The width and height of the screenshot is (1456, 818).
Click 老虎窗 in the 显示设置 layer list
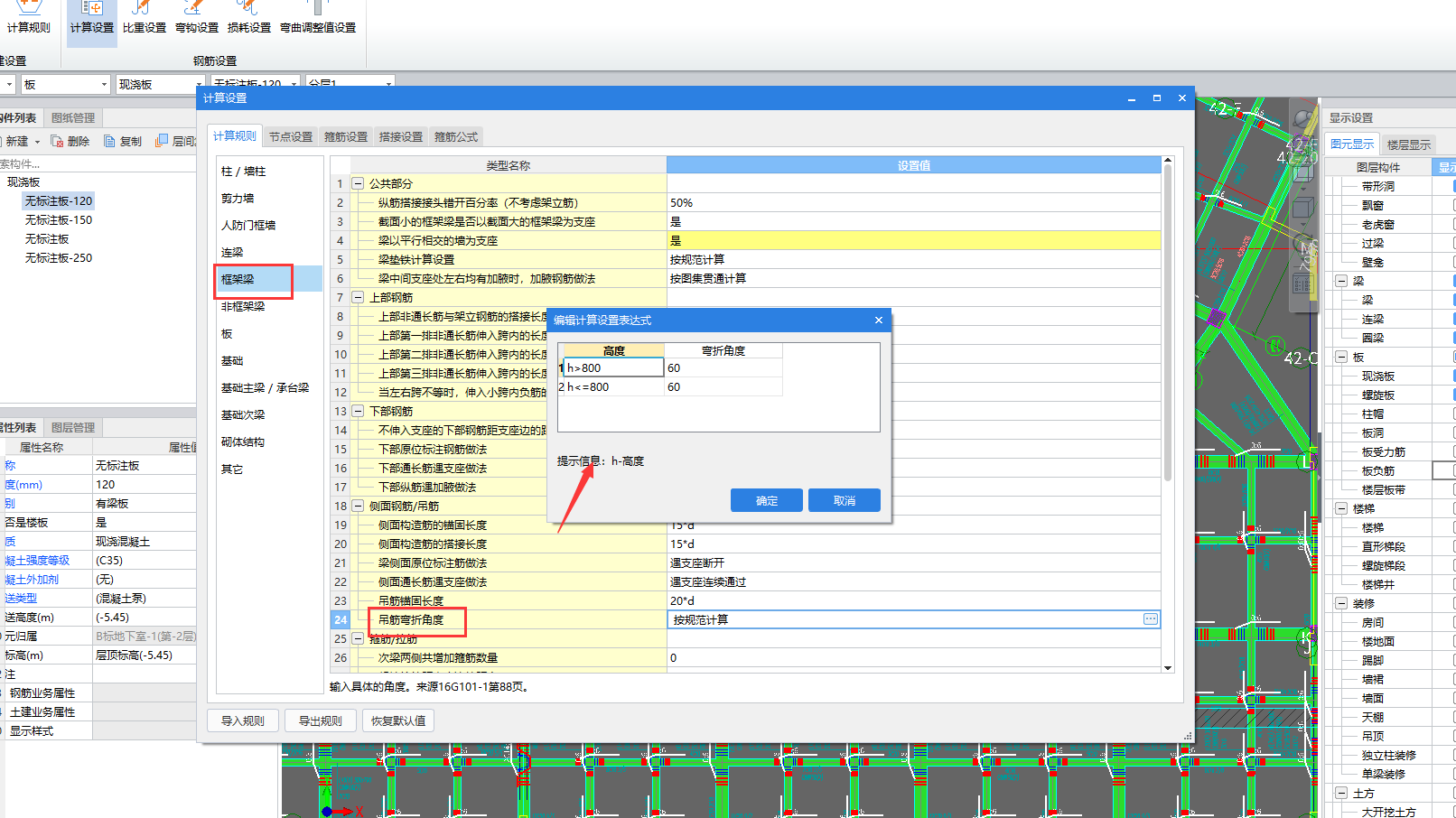coord(1378,224)
